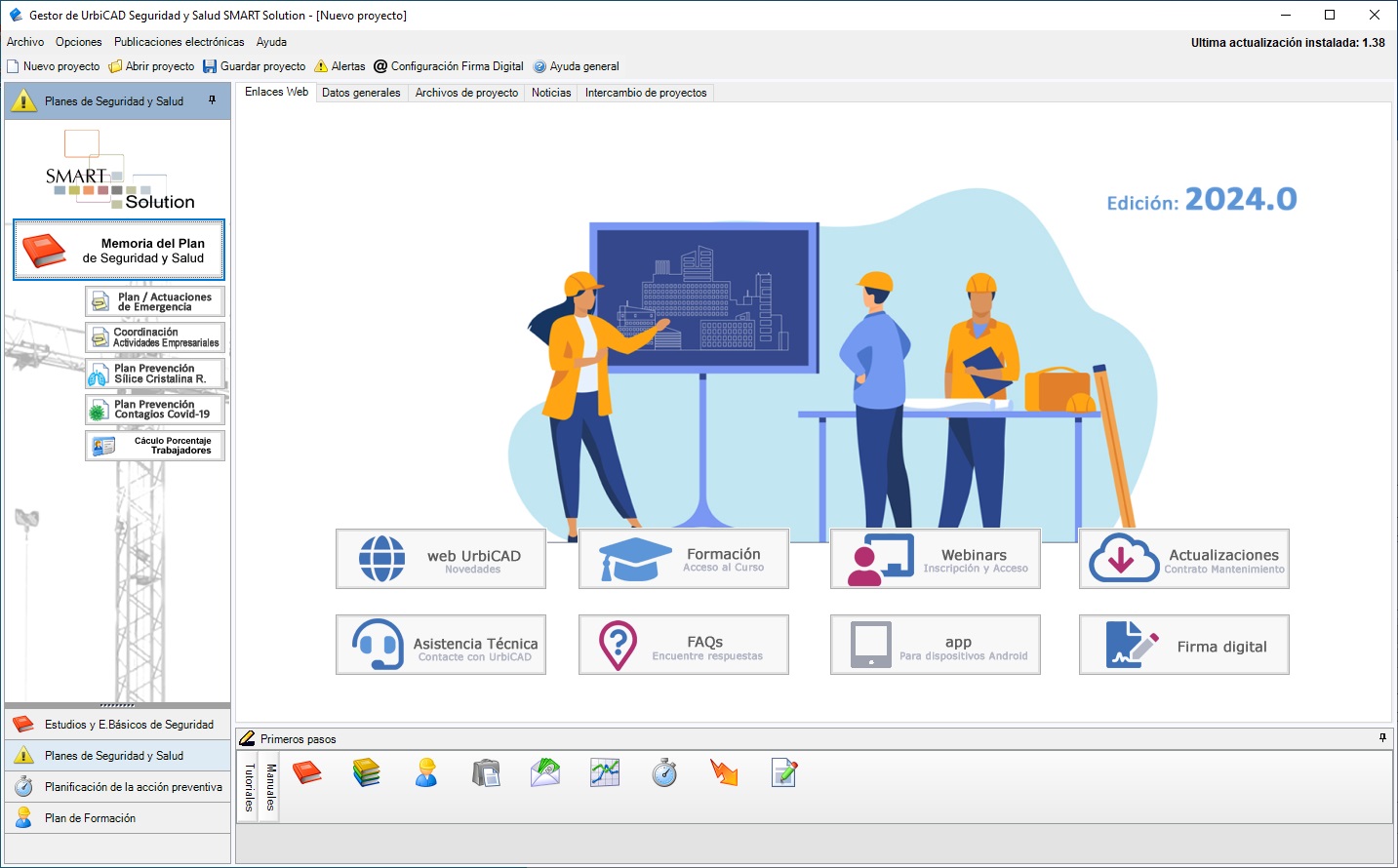The width and height of the screenshot is (1398, 868).
Task: Click the FAQs question mark icon
Action: pyautogui.click(x=618, y=645)
